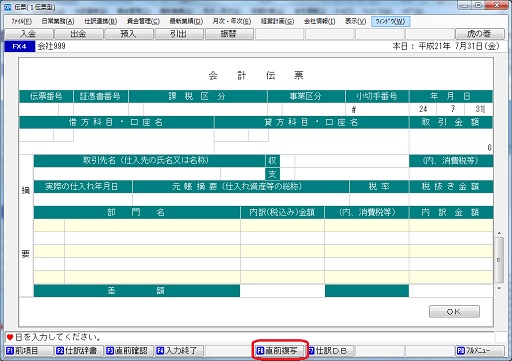Click the 内訳金額 column header
The image size is (512, 361).
[451, 213]
